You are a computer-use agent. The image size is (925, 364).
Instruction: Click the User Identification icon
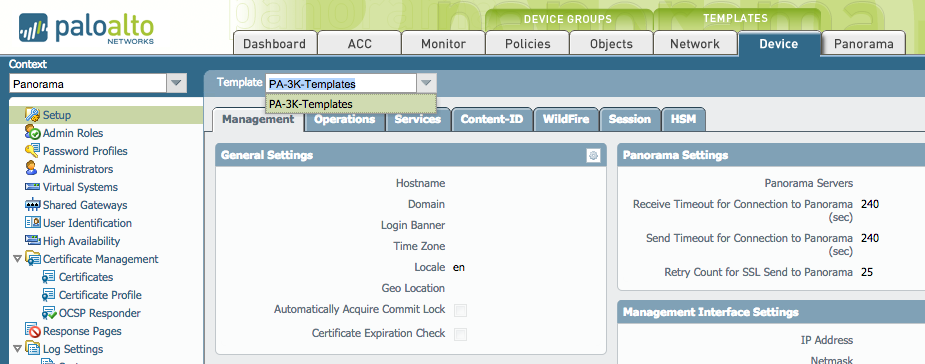click(x=32, y=223)
